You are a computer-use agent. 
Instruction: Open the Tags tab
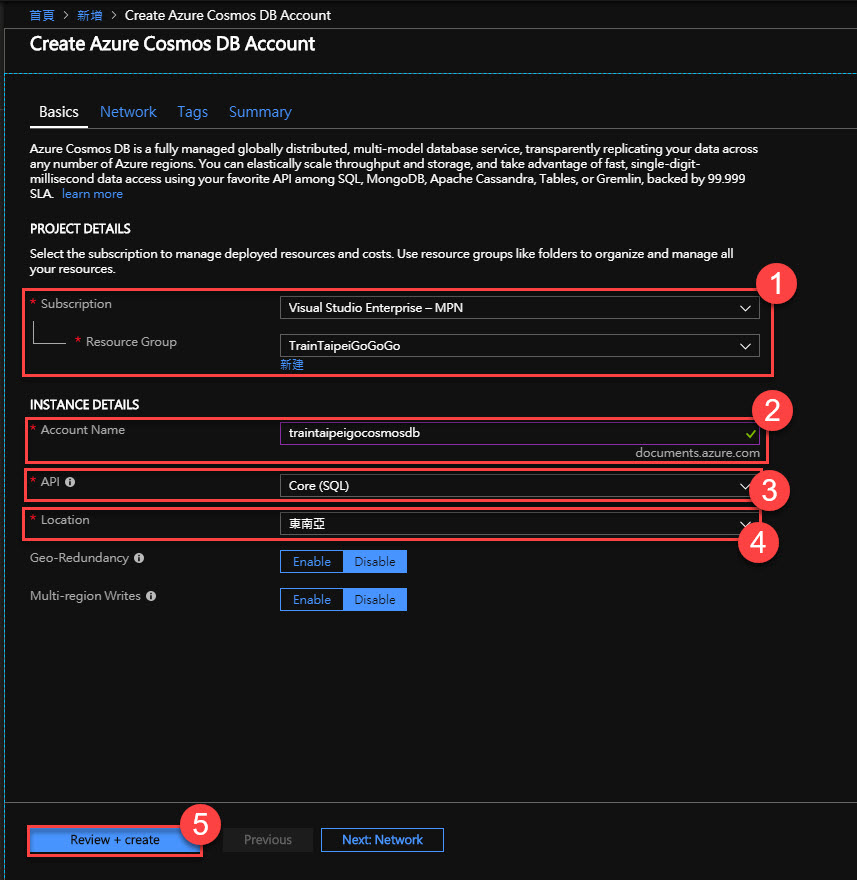click(x=192, y=112)
